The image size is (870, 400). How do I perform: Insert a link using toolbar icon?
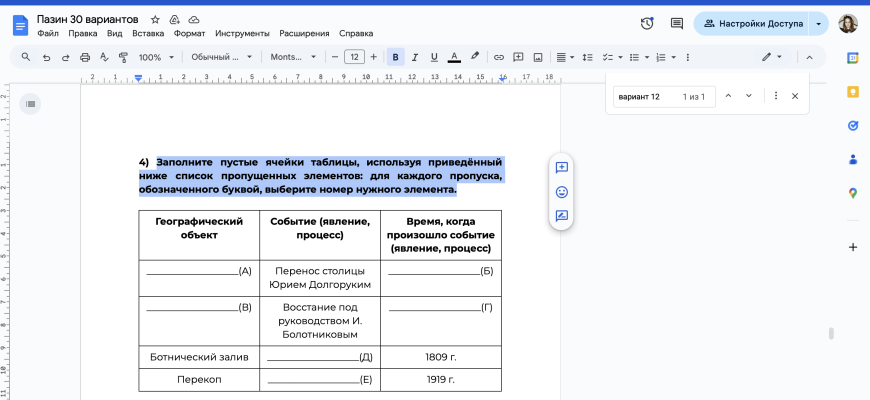click(499, 57)
